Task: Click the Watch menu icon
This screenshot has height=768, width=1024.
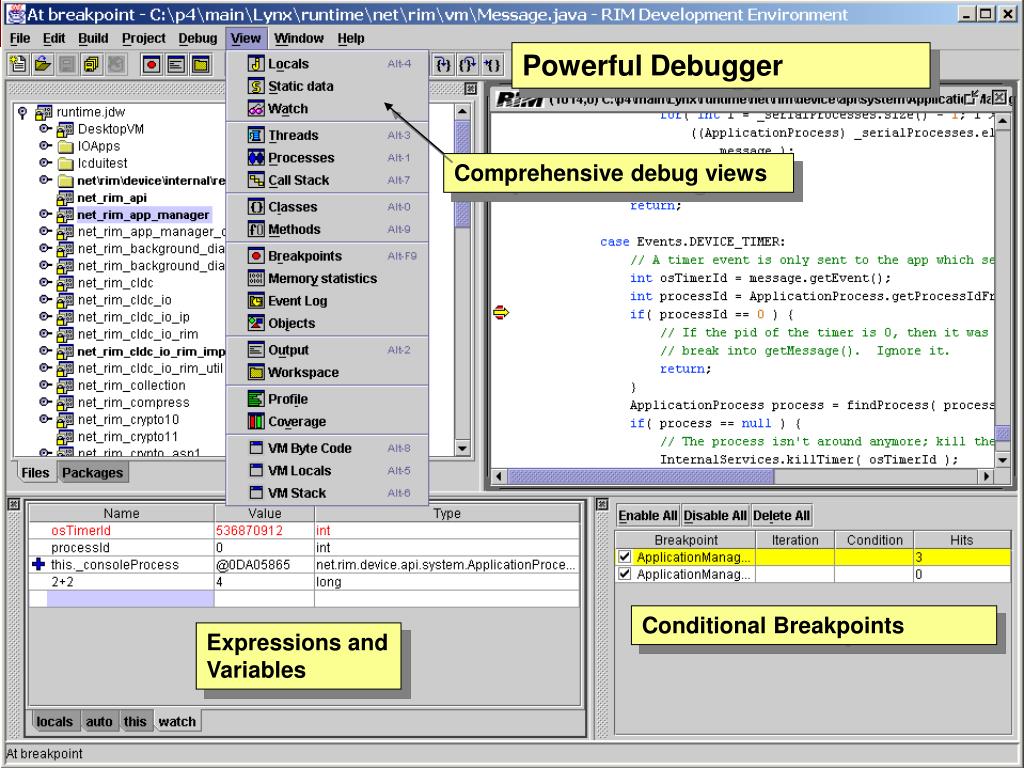Action: [x=256, y=108]
